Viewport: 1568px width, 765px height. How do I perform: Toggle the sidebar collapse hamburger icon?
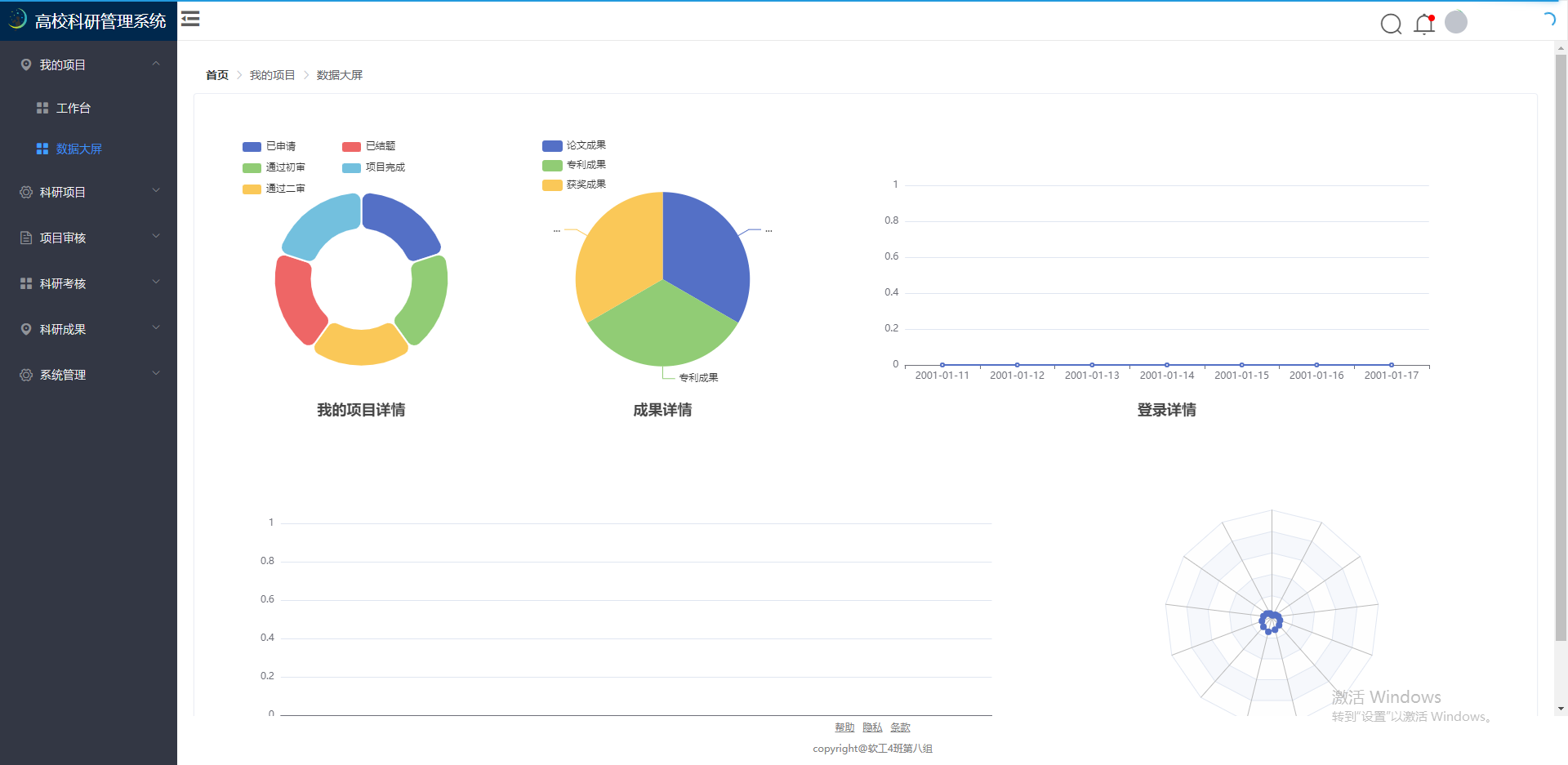[190, 19]
